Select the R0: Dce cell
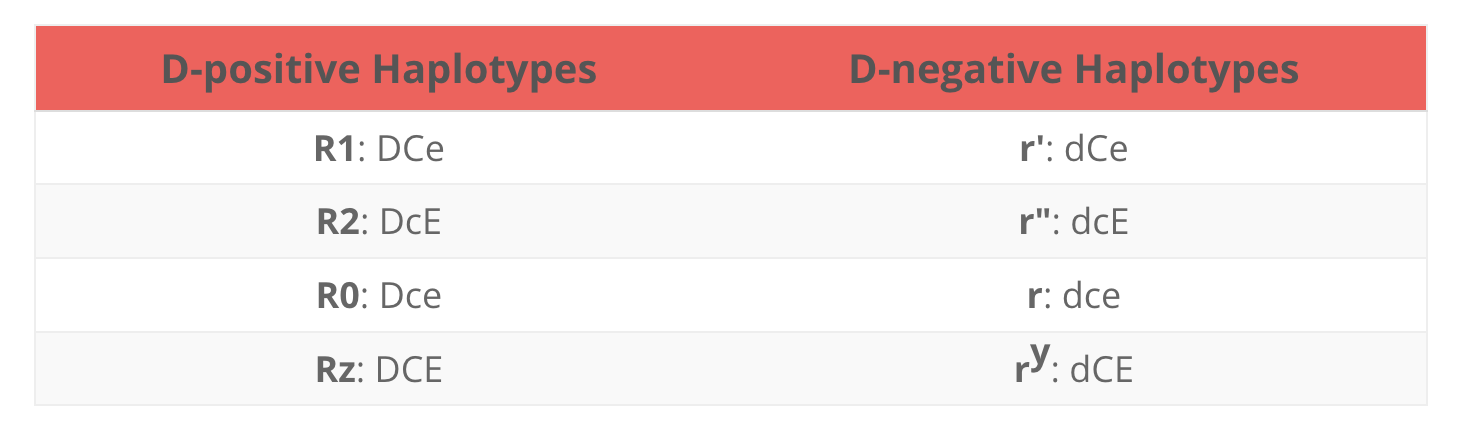1466x426 pixels. pos(378,296)
